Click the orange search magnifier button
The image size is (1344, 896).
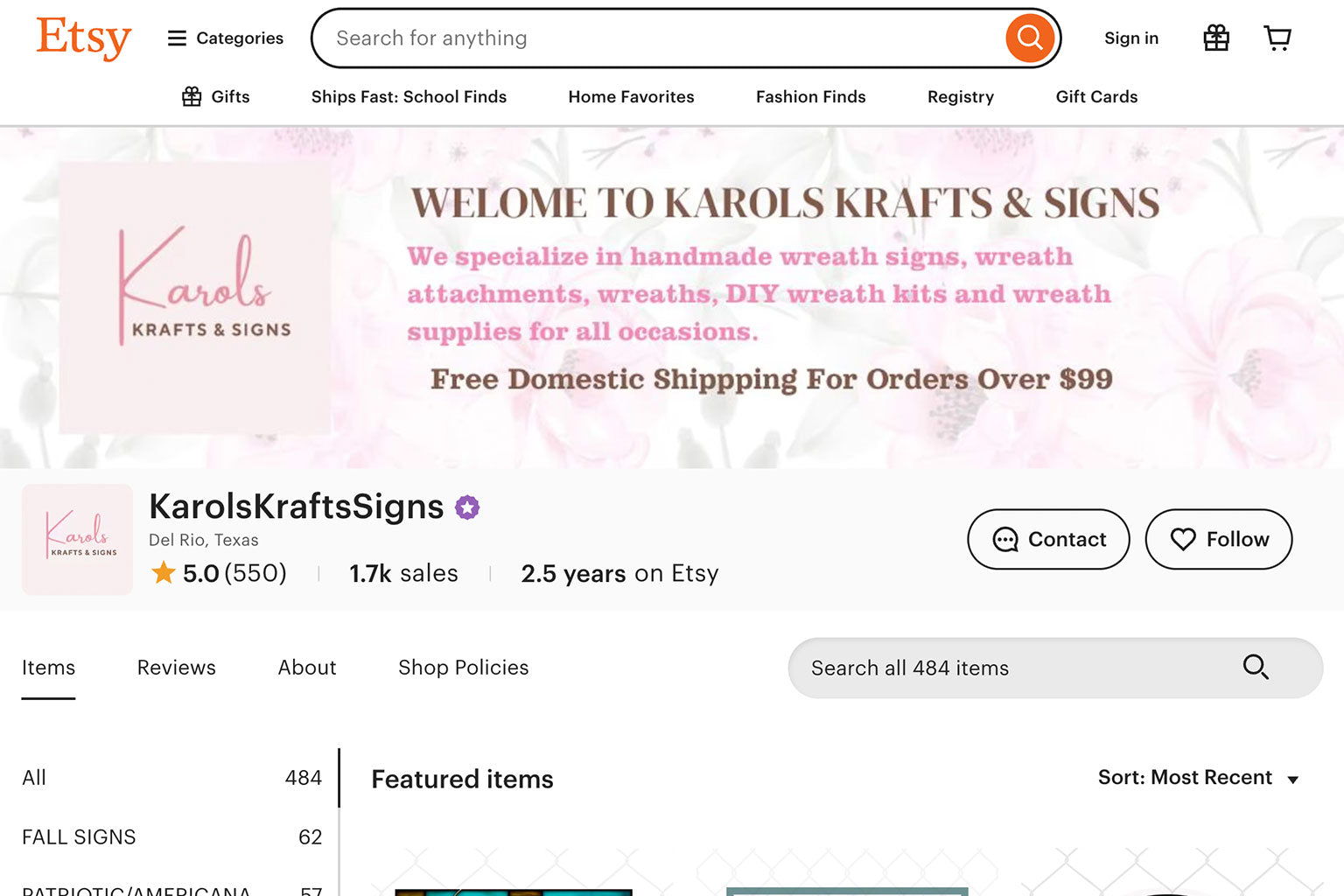[1030, 38]
